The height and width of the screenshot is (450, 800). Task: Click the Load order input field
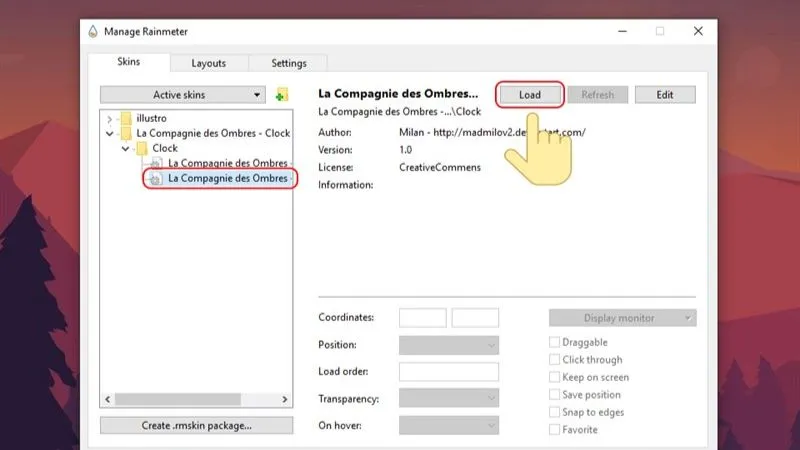click(449, 371)
